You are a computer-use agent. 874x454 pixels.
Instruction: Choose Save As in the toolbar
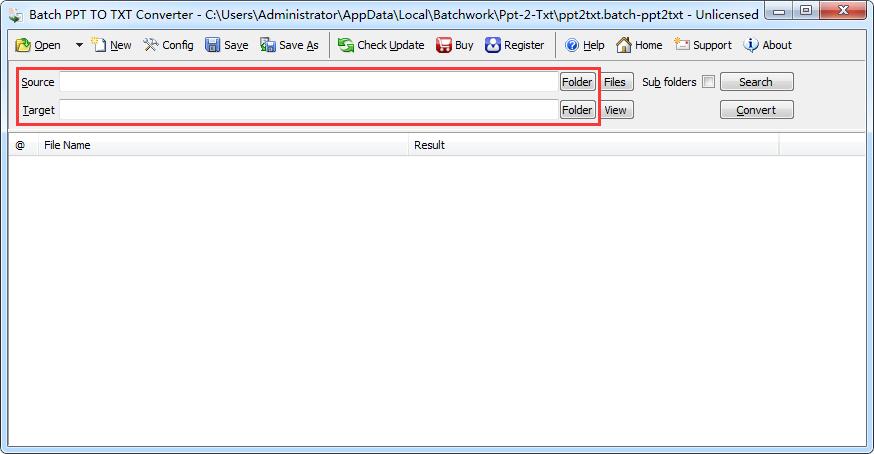tap(289, 45)
